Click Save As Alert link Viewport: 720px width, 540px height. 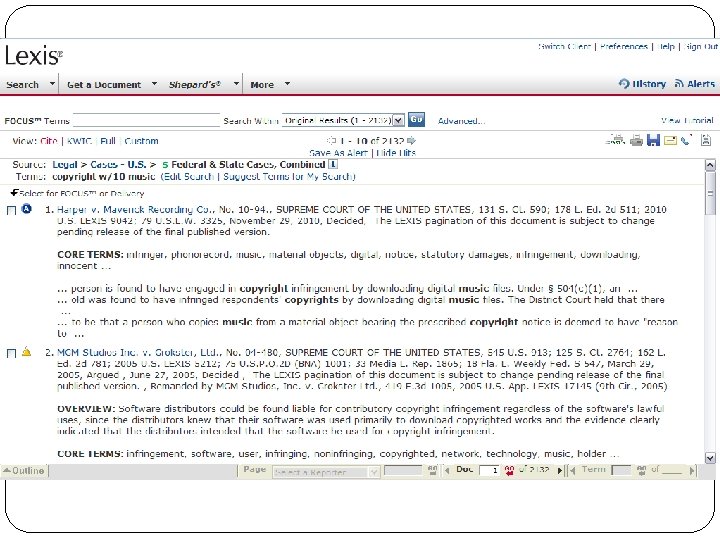click(338, 152)
